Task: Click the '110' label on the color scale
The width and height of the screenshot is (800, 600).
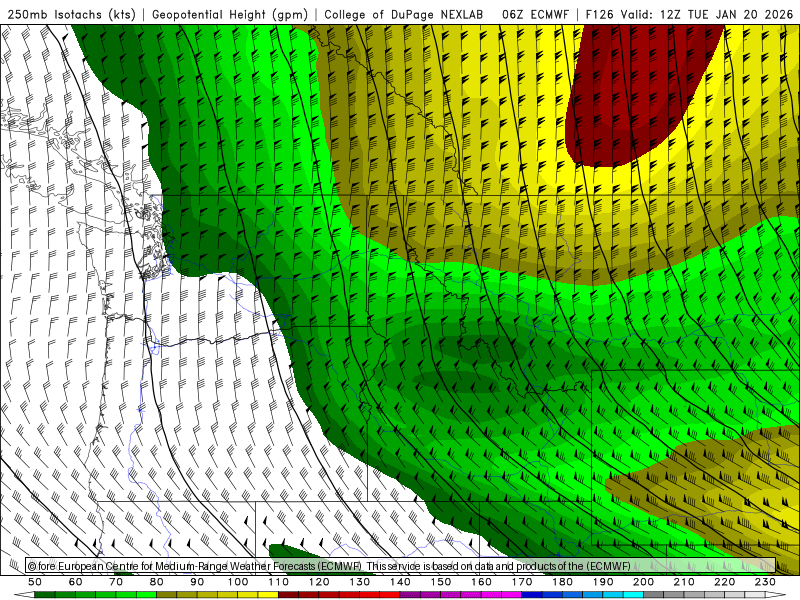Action: [x=279, y=582]
